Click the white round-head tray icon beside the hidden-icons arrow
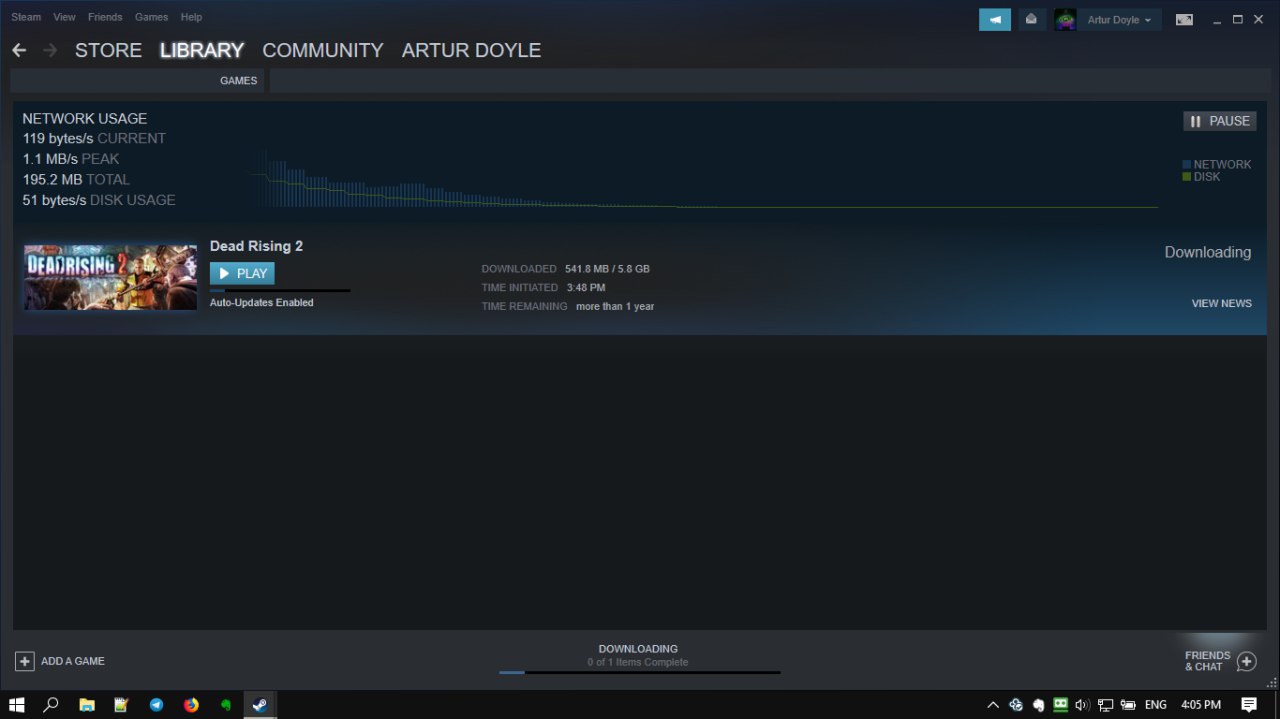The height and width of the screenshot is (719, 1280). tap(1038, 705)
